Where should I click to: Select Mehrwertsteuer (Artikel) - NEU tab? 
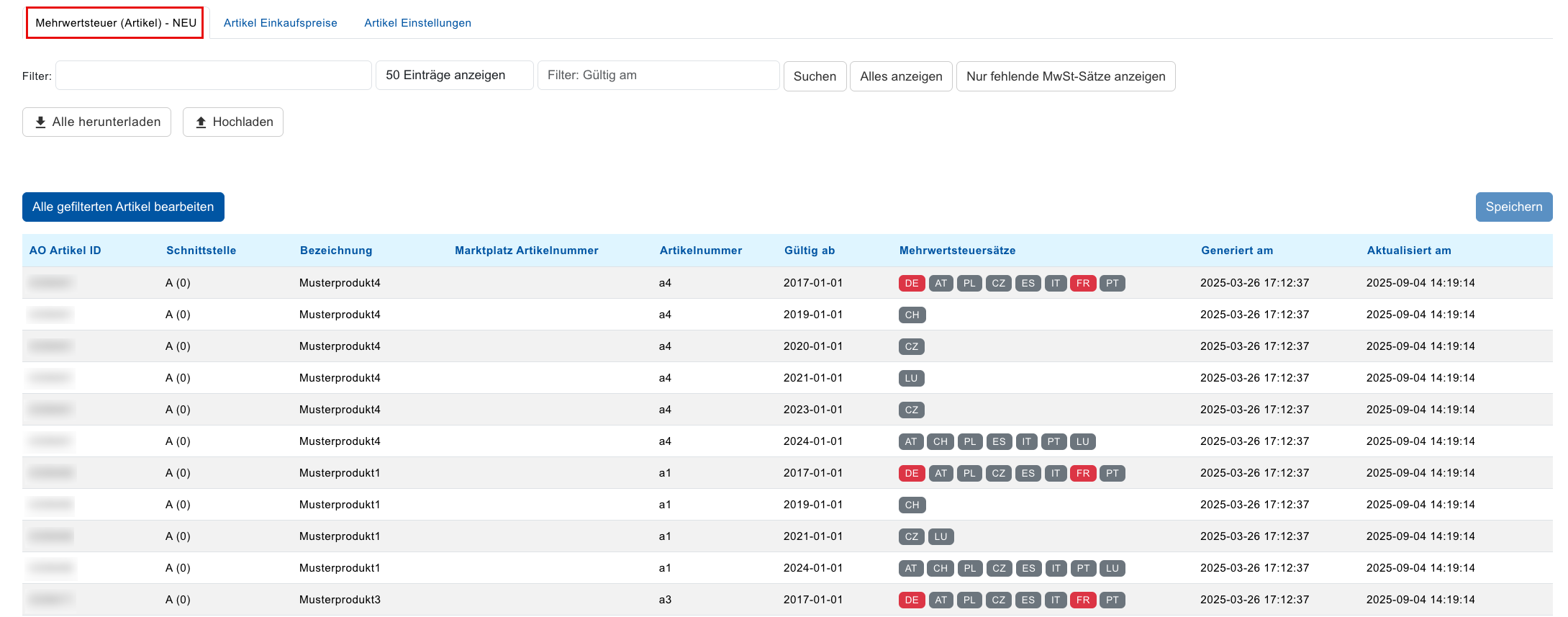click(x=115, y=23)
